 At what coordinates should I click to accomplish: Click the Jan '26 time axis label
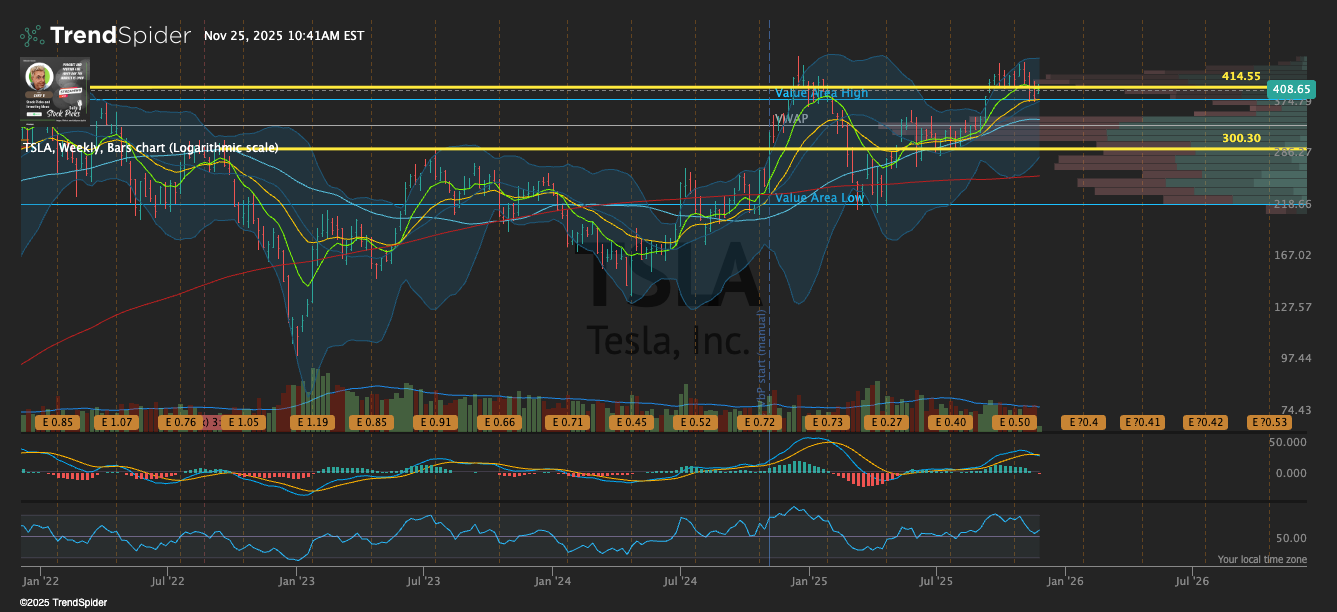[x=1065, y=580]
